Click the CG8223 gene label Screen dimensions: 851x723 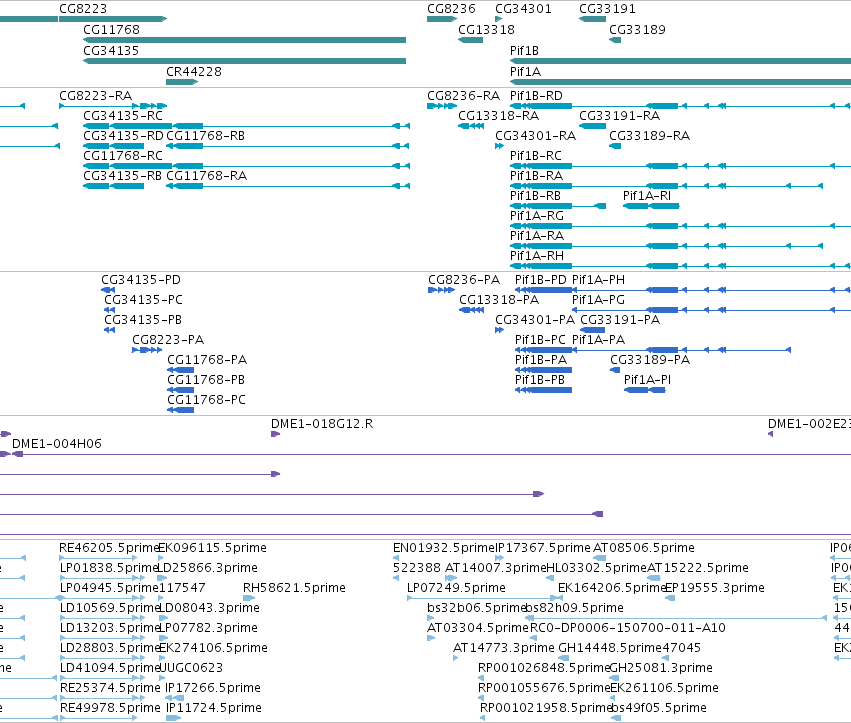pos(83,9)
